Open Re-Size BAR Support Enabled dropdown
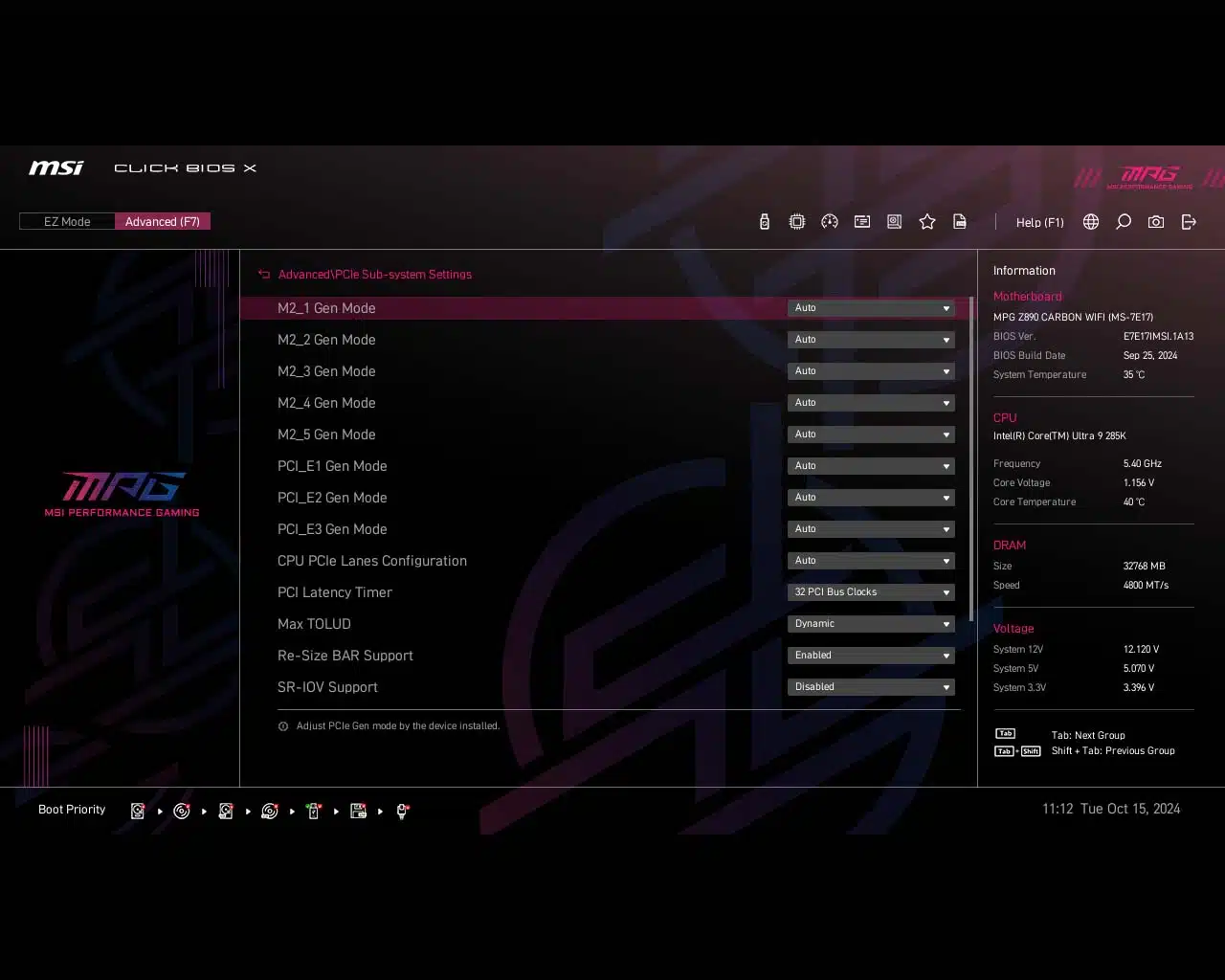This screenshot has width=1225, height=980. coord(871,656)
